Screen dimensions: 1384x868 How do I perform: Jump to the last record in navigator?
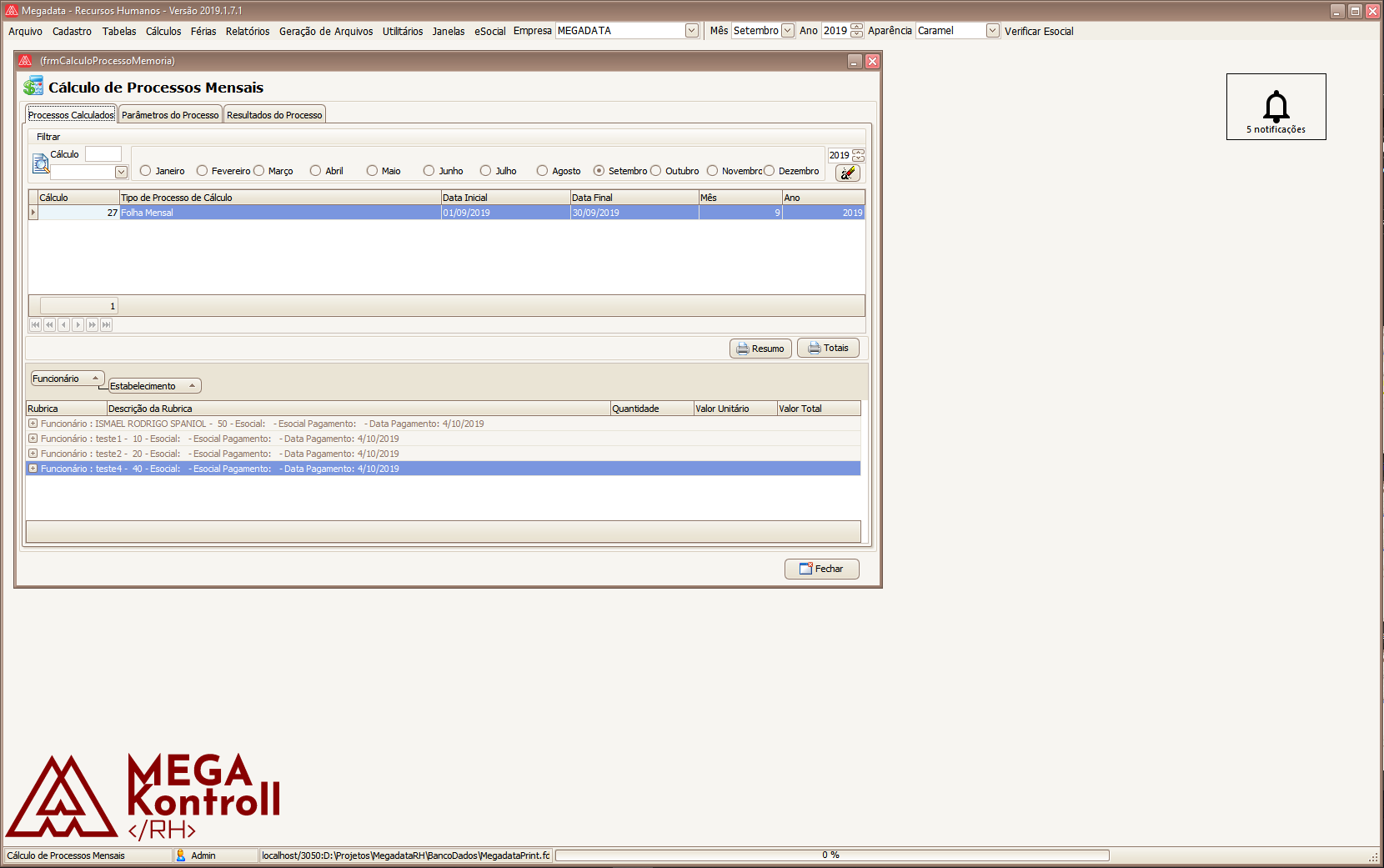point(106,325)
